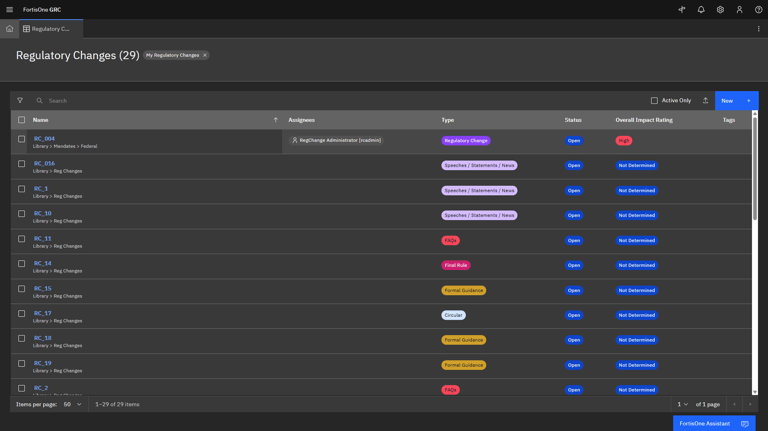The image size is (768, 431).
Task: Go to the Home icon tab
Action: [x=10, y=29]
